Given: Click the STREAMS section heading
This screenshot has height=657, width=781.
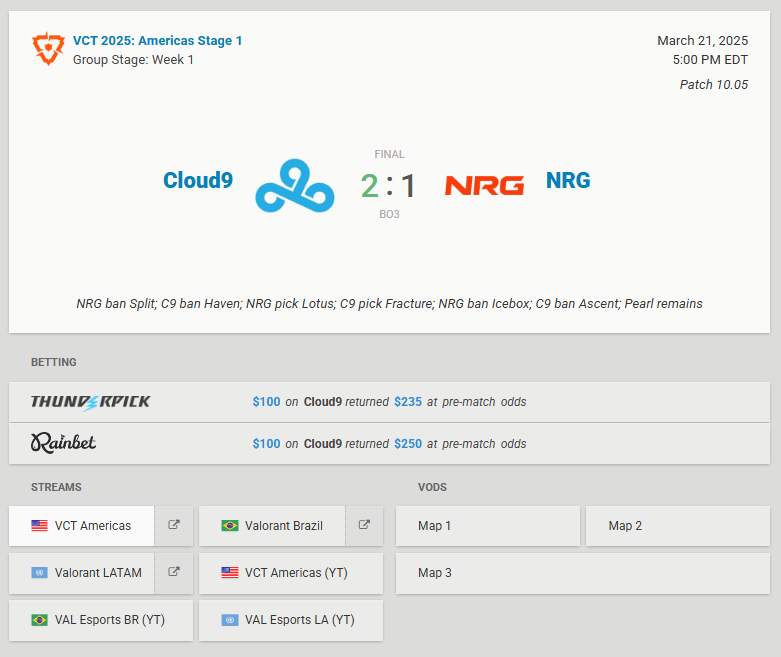Looking at the screenshot, I should (x=56, y=487).
